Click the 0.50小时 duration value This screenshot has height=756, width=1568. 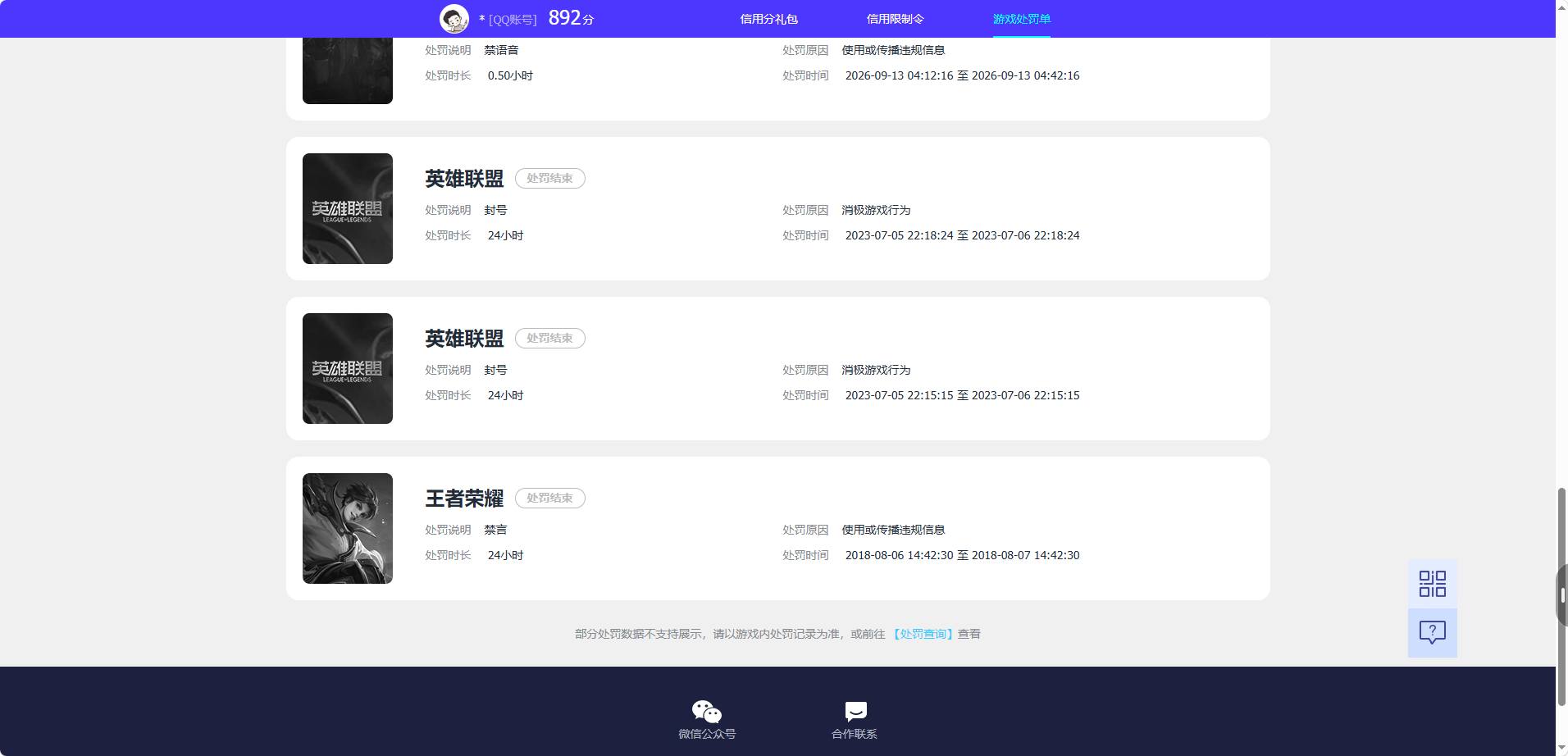tap(510, 75)
